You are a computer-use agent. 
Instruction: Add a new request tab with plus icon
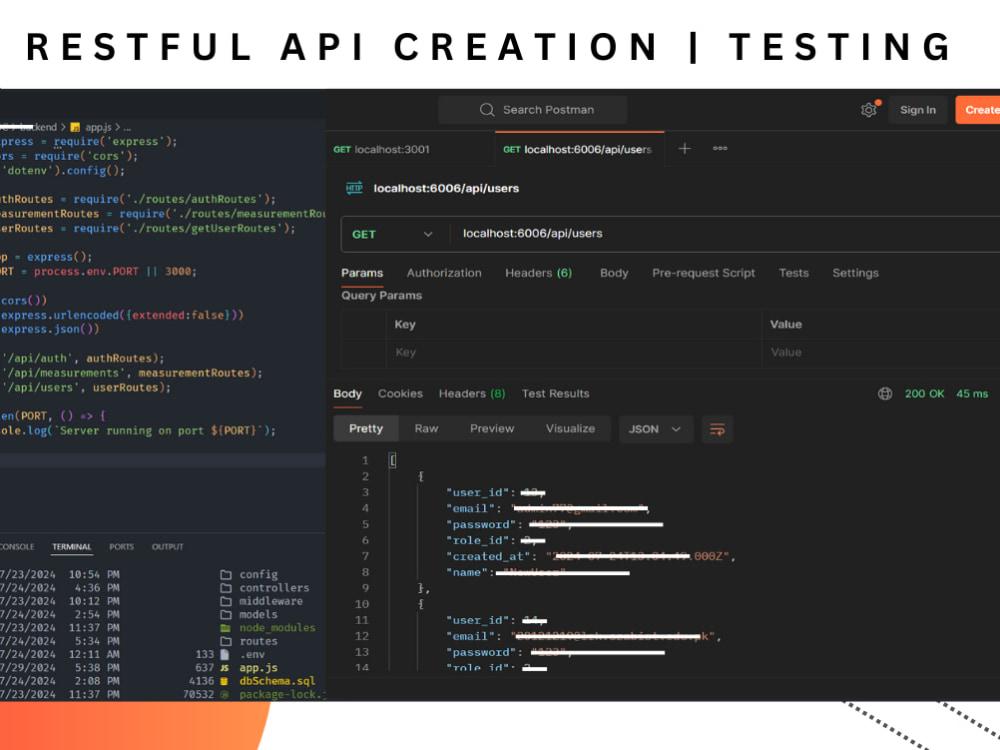(684, 149)
